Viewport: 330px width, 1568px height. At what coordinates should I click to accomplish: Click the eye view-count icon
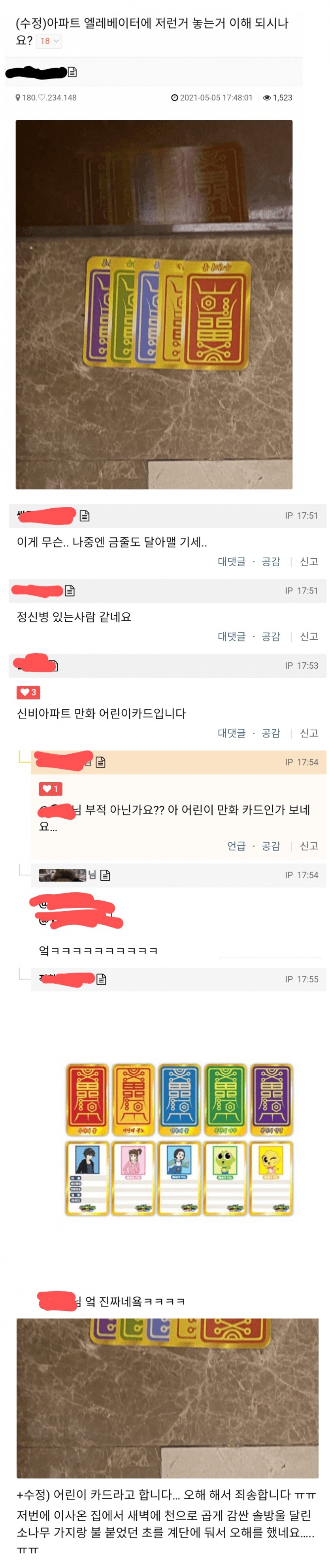pyautogui.click(x=267, y=97)
